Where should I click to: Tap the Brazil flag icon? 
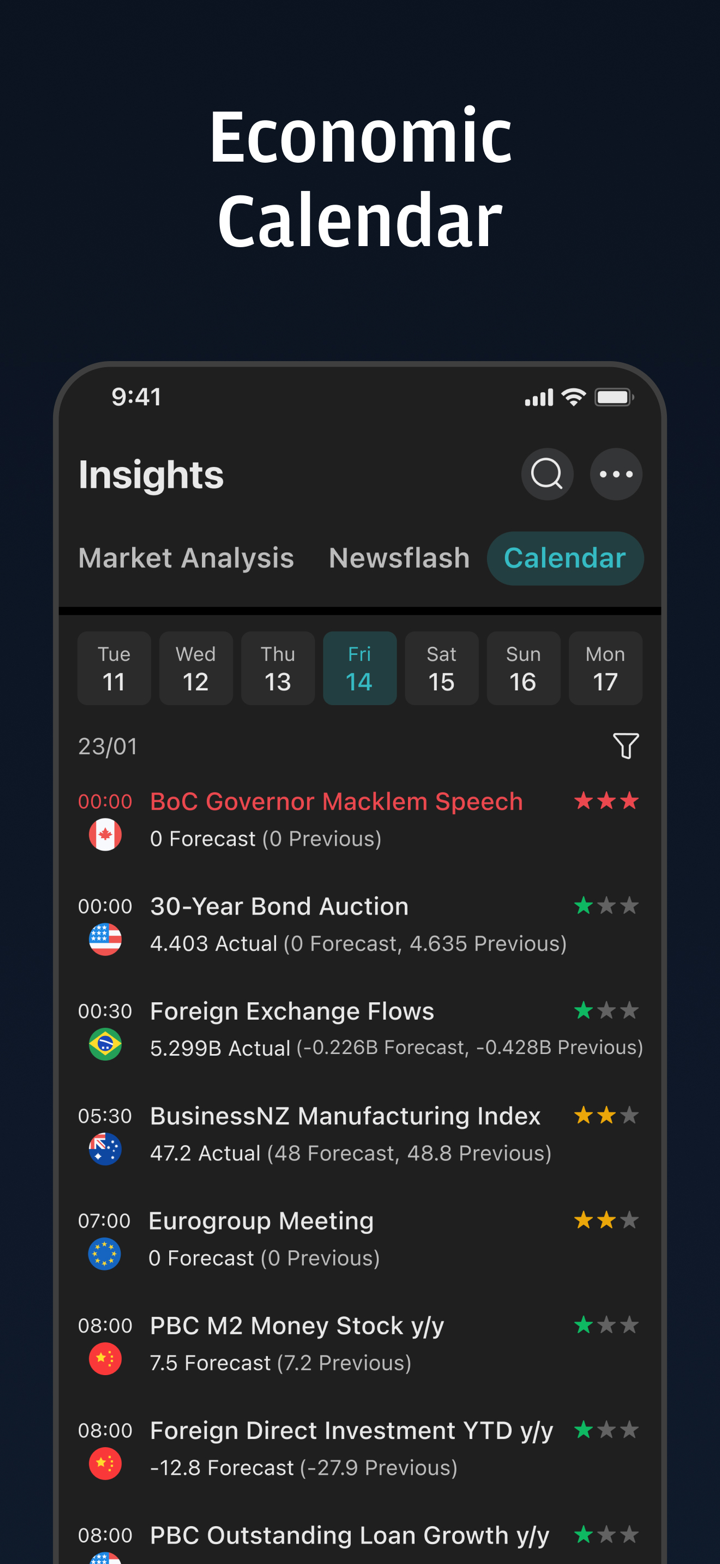click(105, 1045)
